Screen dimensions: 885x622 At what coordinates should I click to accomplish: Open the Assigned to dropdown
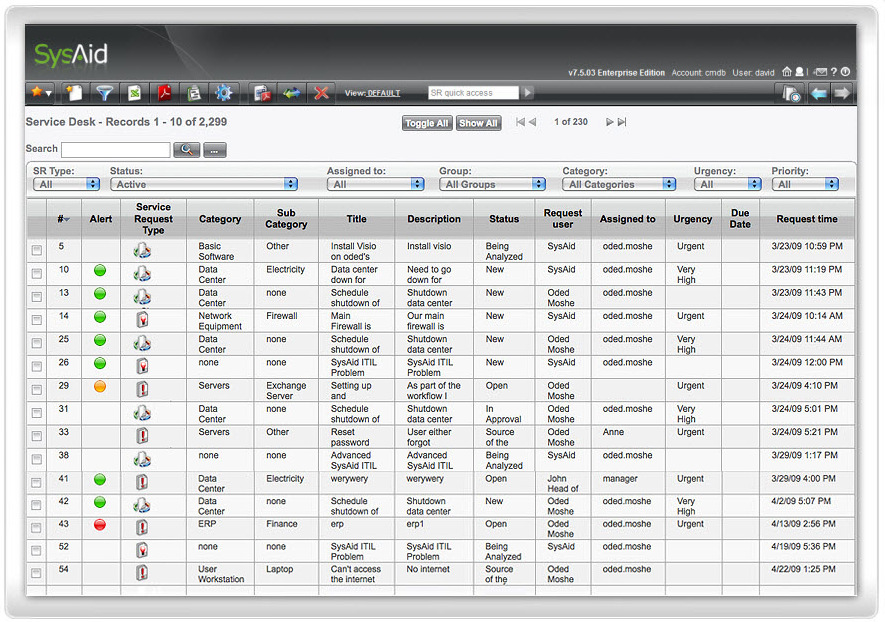pos(375,184)
